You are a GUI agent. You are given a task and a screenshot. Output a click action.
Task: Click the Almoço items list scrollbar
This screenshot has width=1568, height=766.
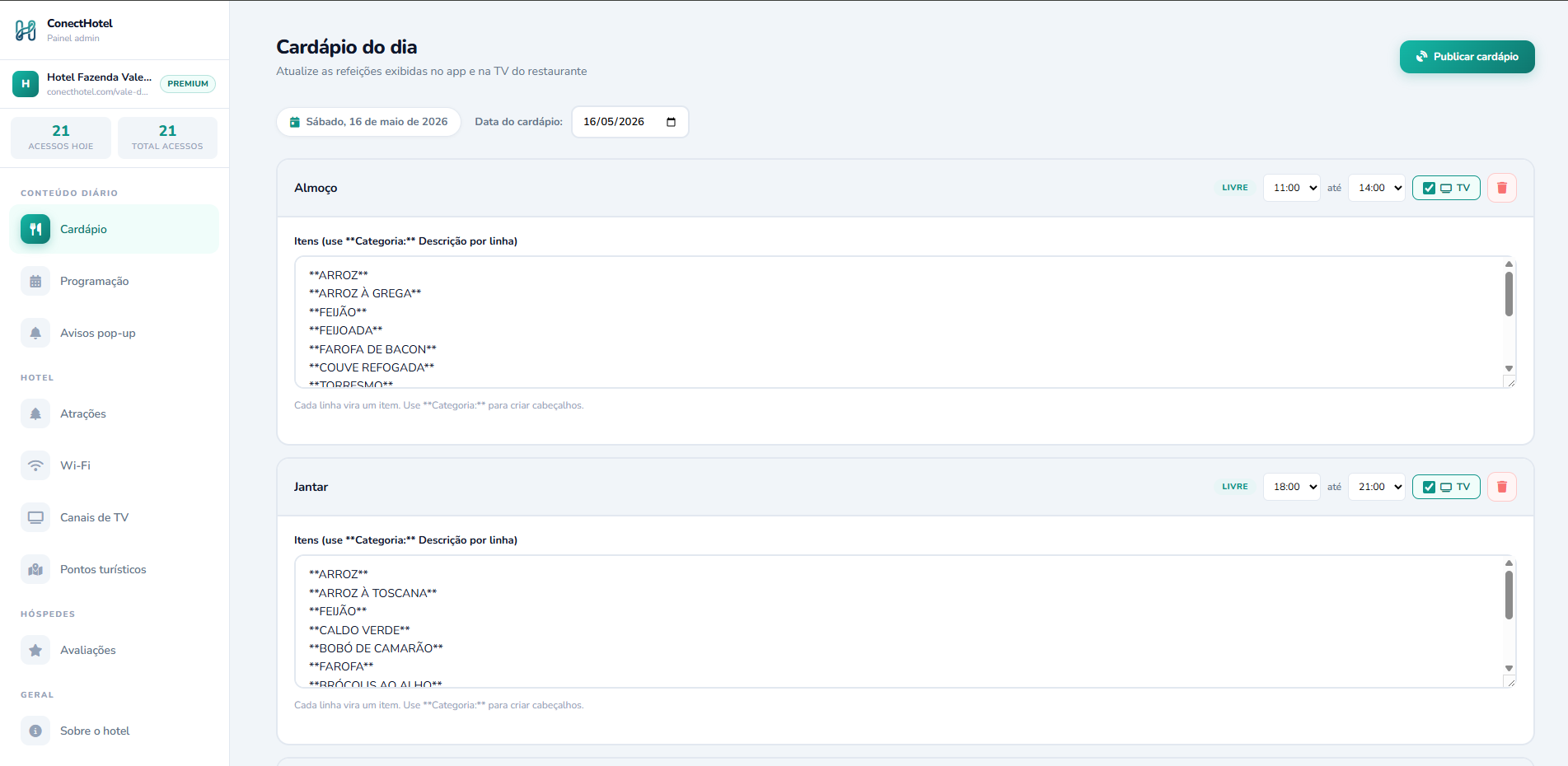1509,294
